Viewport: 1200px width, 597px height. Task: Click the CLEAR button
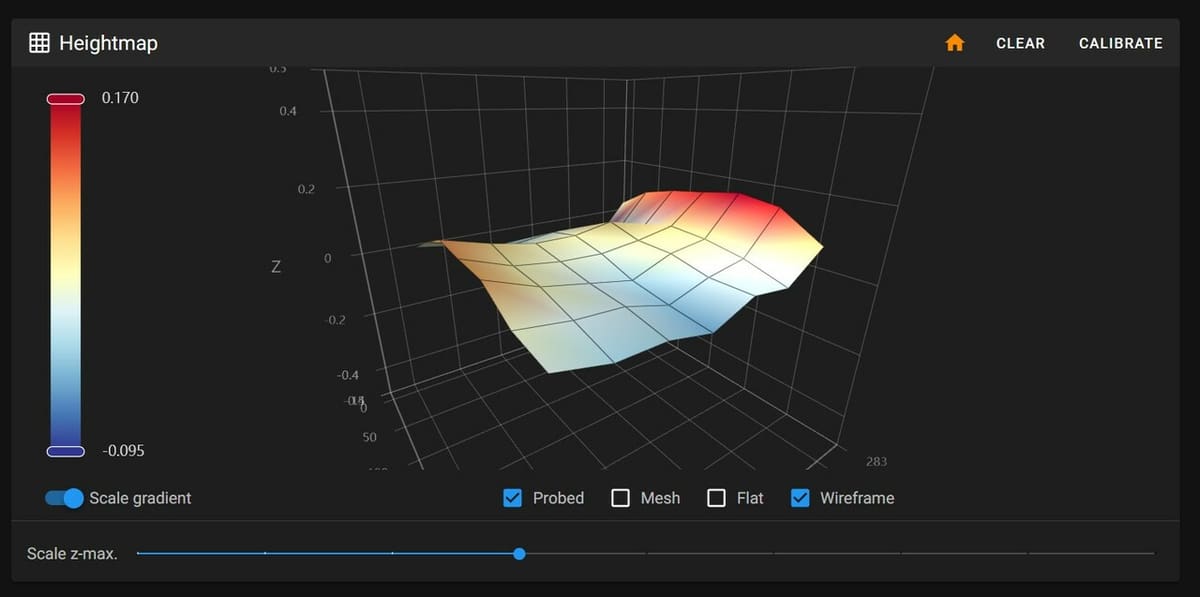click(x=1020, y=43)
